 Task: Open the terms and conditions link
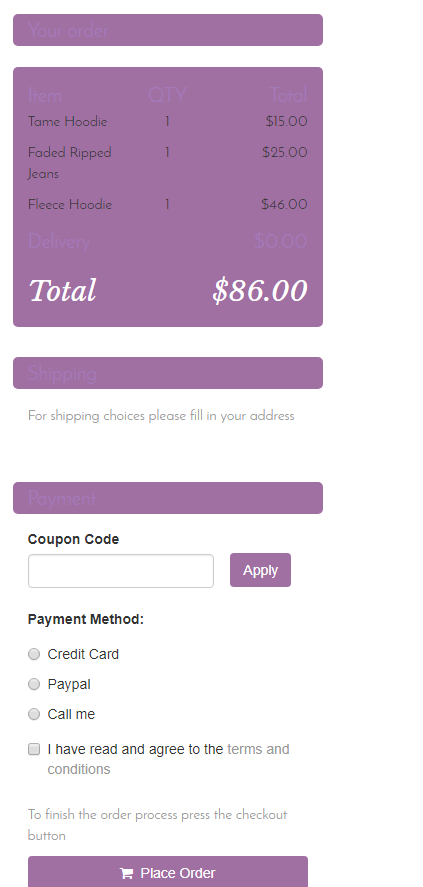coord(169,759)
